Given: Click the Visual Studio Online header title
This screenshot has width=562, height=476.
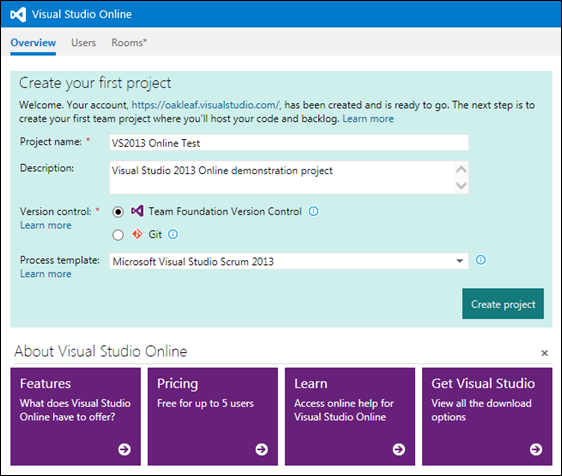Looking at the screenshot, I should pos(82,14).
